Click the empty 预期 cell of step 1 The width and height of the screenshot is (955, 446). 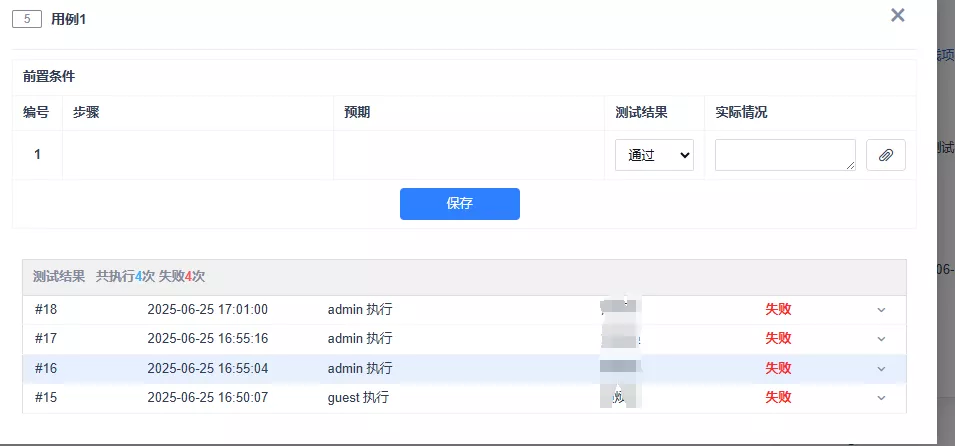click(x=468, y=155)
